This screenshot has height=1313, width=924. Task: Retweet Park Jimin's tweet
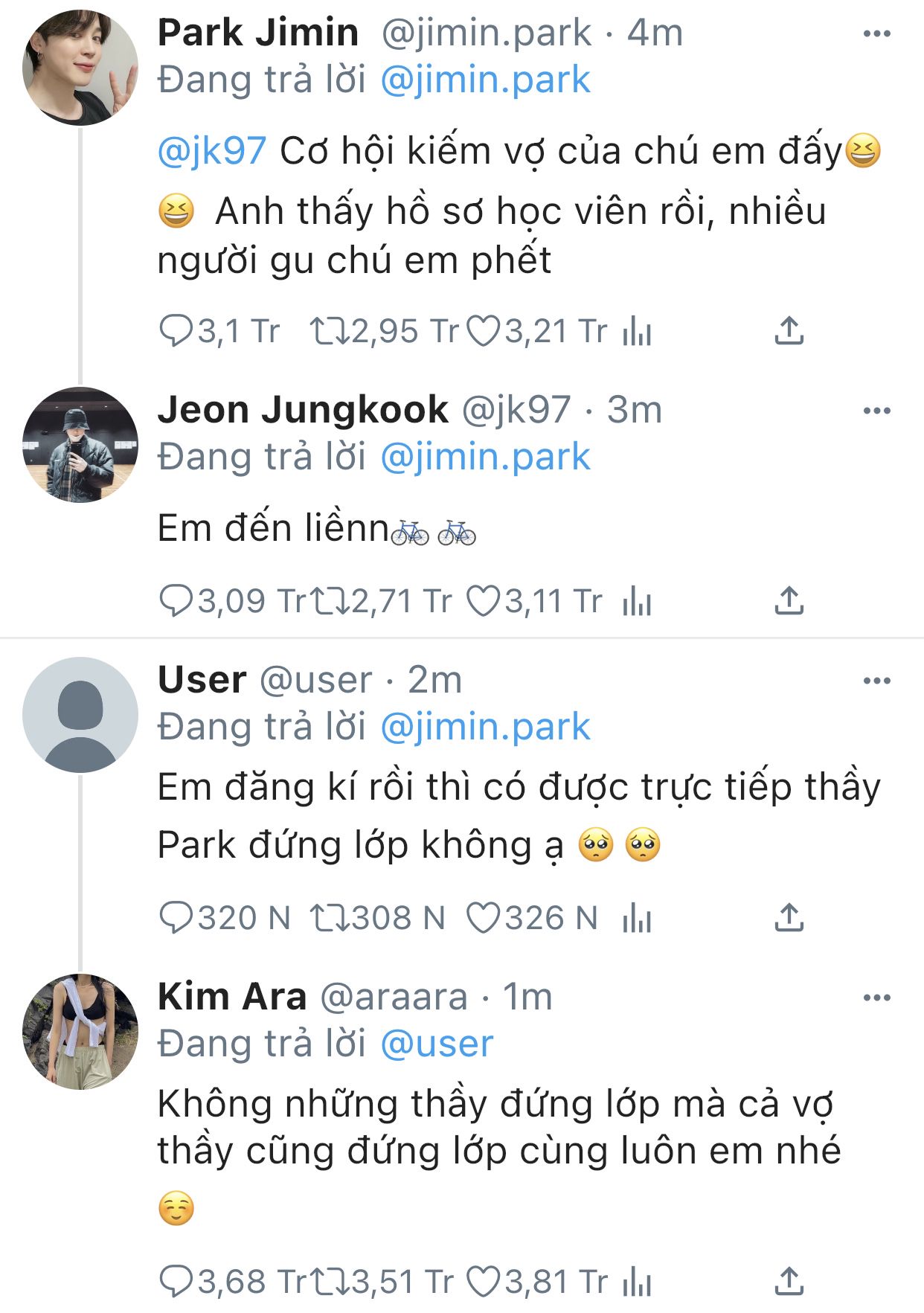point(330,331)
